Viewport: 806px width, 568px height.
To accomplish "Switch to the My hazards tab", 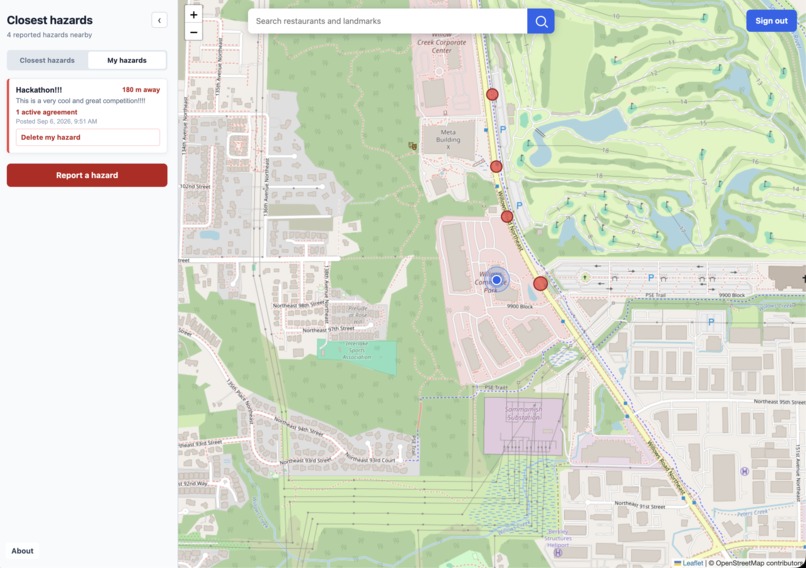I will click(x=127, y=60).
